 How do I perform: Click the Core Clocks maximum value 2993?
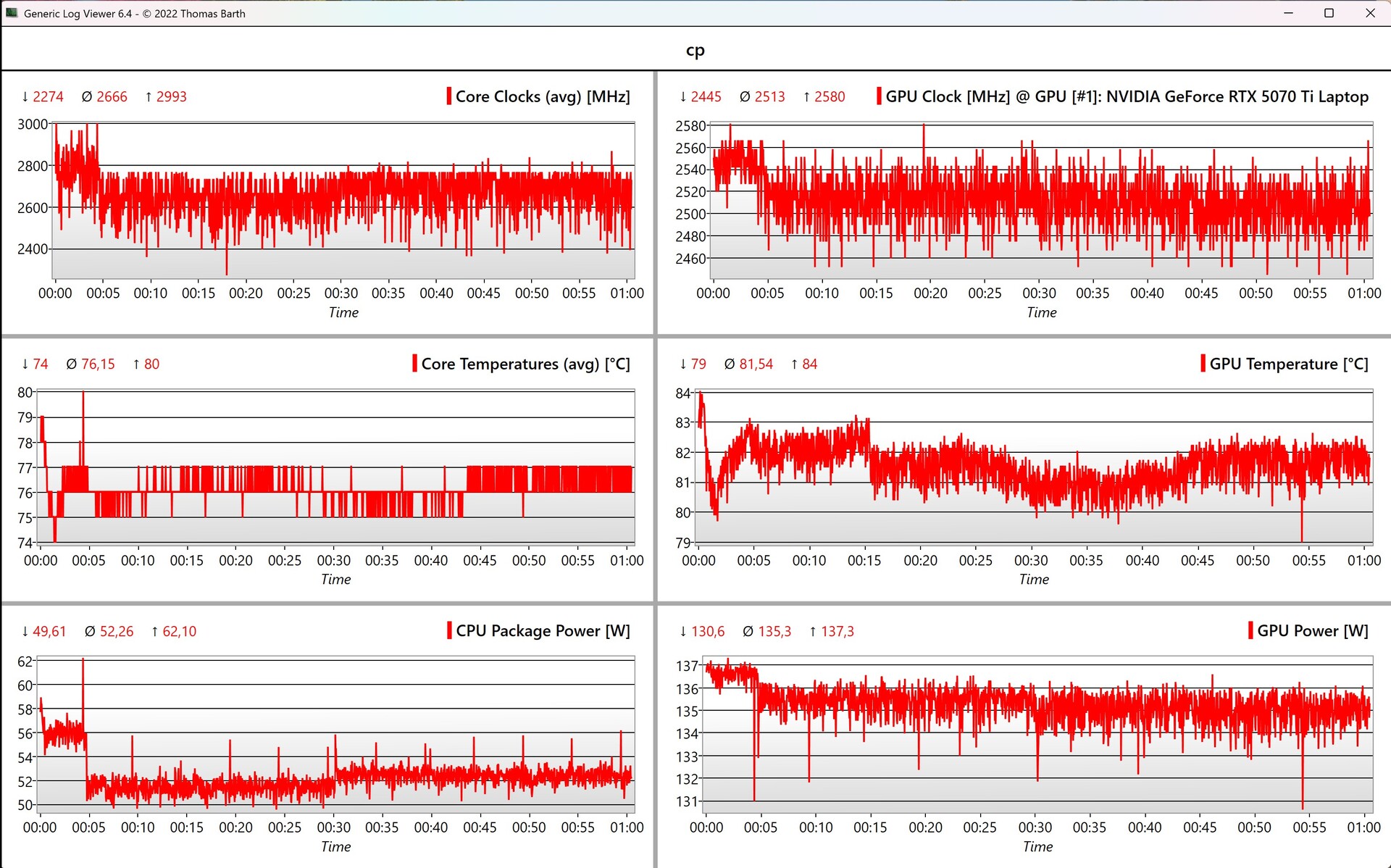coord(171,96)
